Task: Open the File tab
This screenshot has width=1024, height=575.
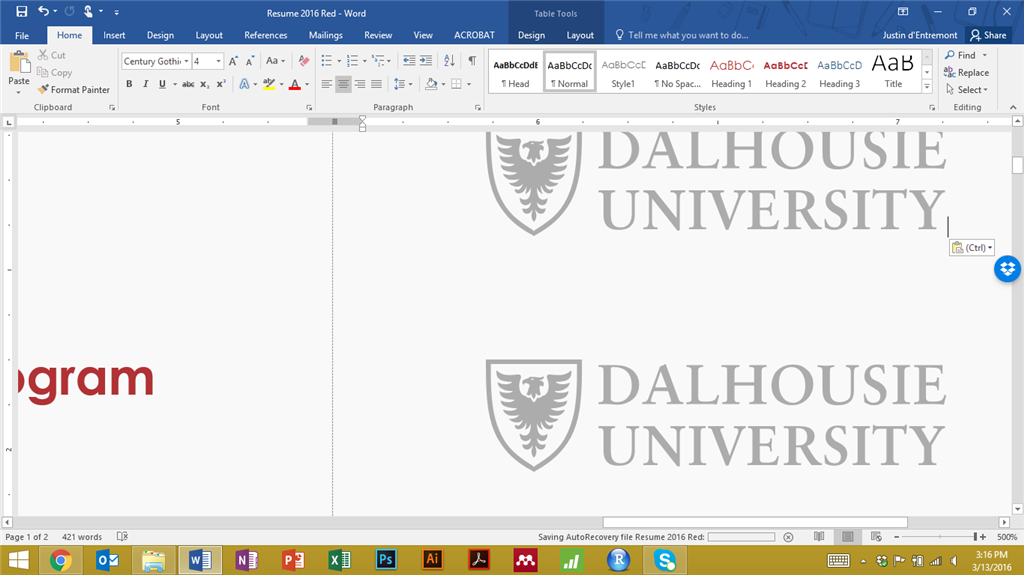Action: [x=22, y=35]
